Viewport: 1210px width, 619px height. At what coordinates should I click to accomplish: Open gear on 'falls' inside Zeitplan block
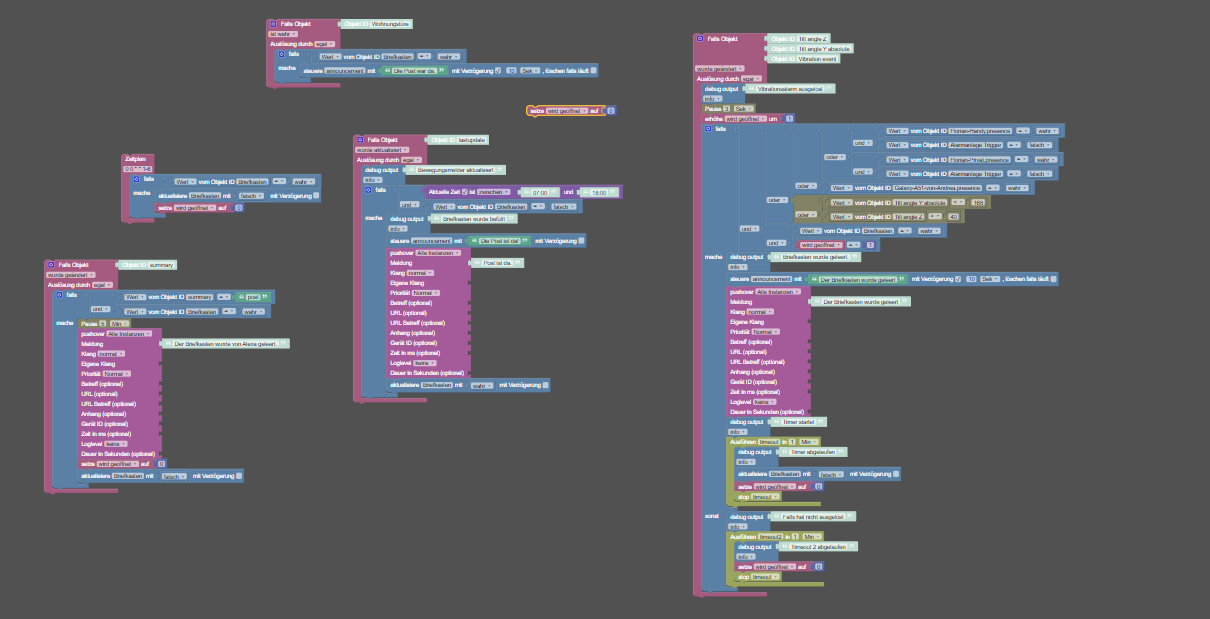pos(137,178)
